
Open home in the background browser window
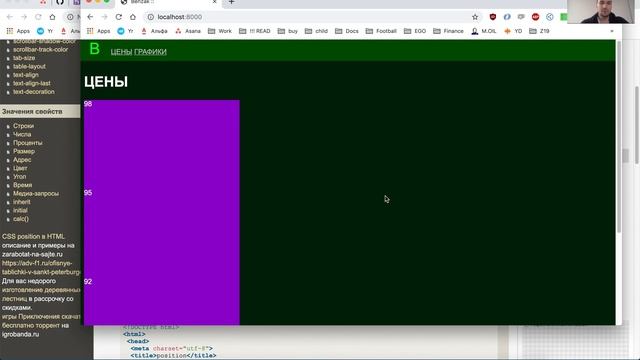point(53,17)
